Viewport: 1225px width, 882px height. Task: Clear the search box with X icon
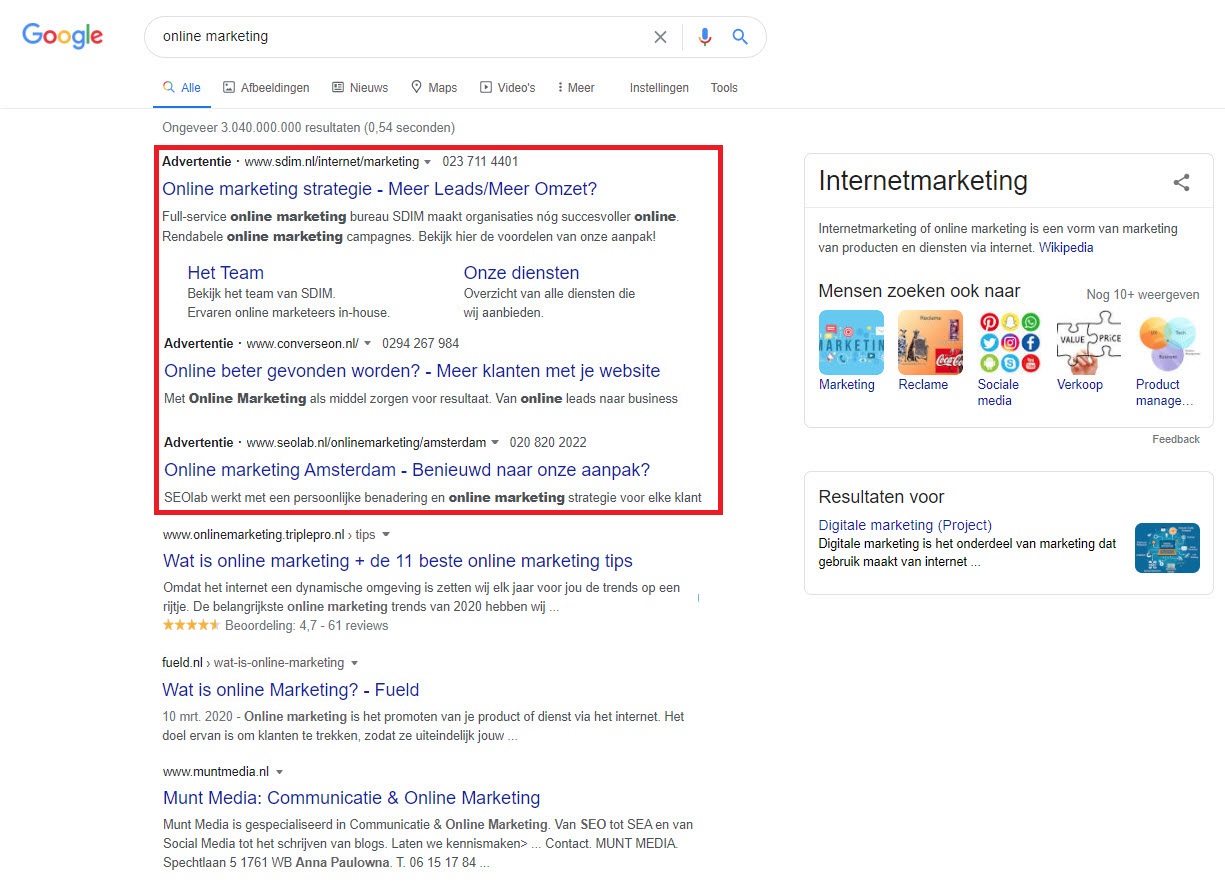(x=660, y=37)
